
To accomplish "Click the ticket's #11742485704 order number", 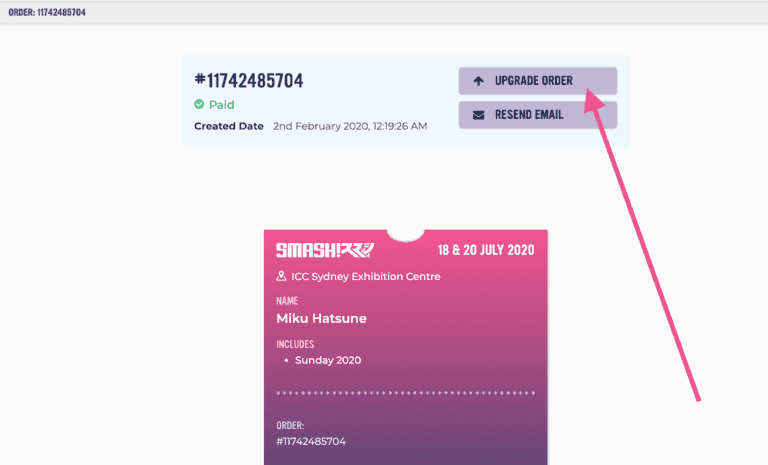I will 311,441.
